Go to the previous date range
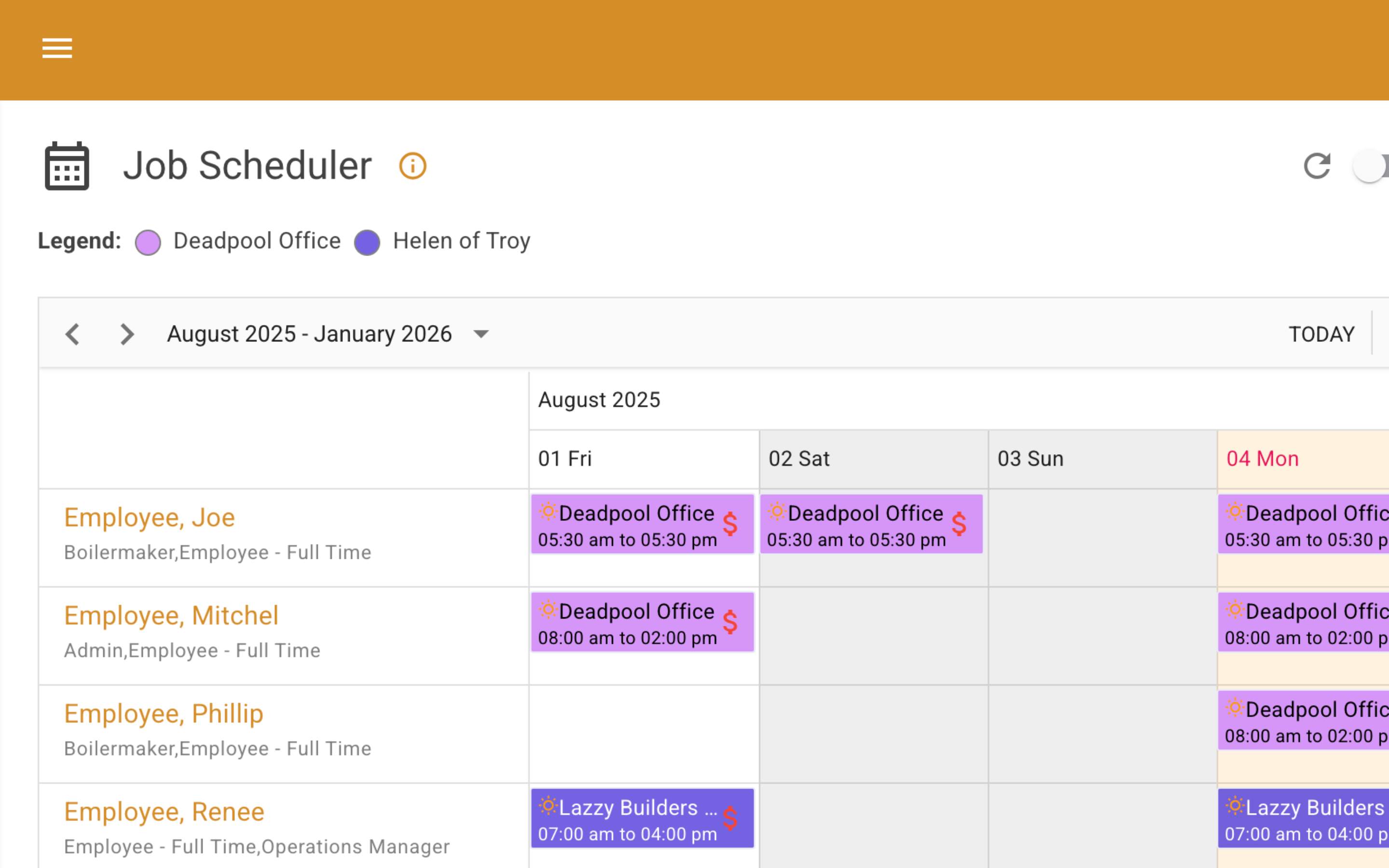The height and width of the screenshot is (868, 1389). click(72, 334)
